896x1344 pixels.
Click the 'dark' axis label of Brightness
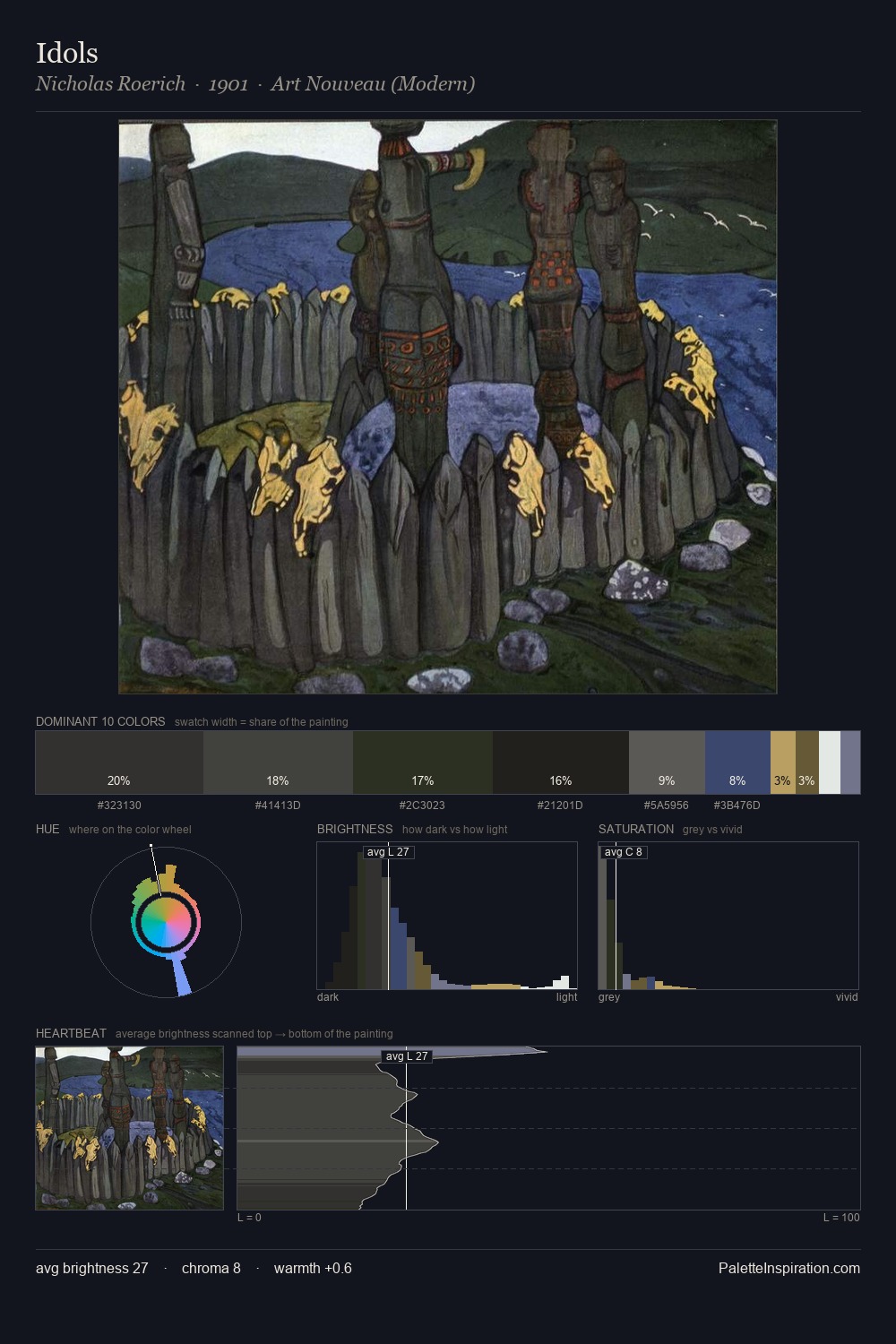[328, 996]
